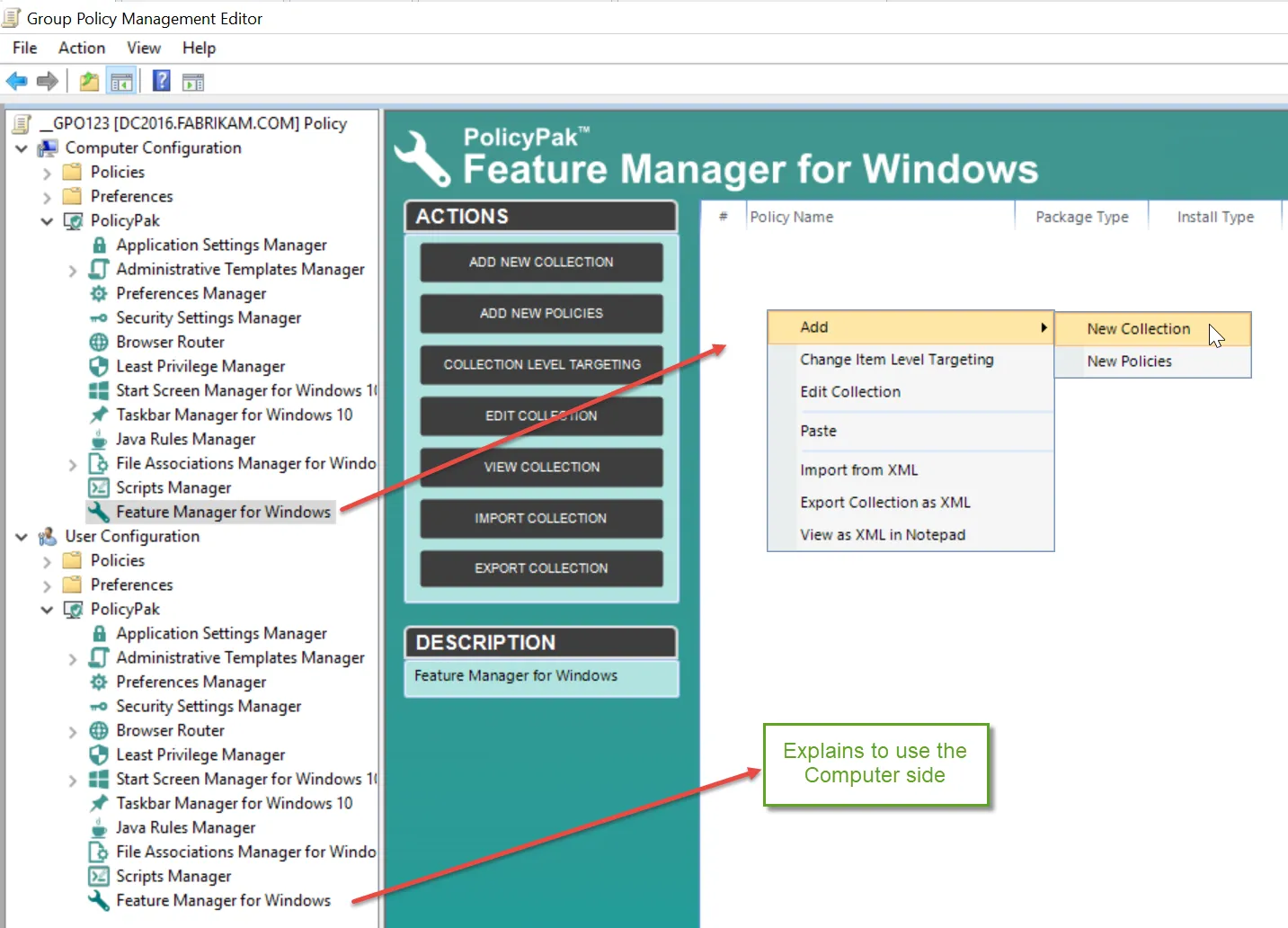Image resolution: width=1288 pixels, height=928 pixels.
Task: Open the Help menu
Action: click(x=200, y=48)
